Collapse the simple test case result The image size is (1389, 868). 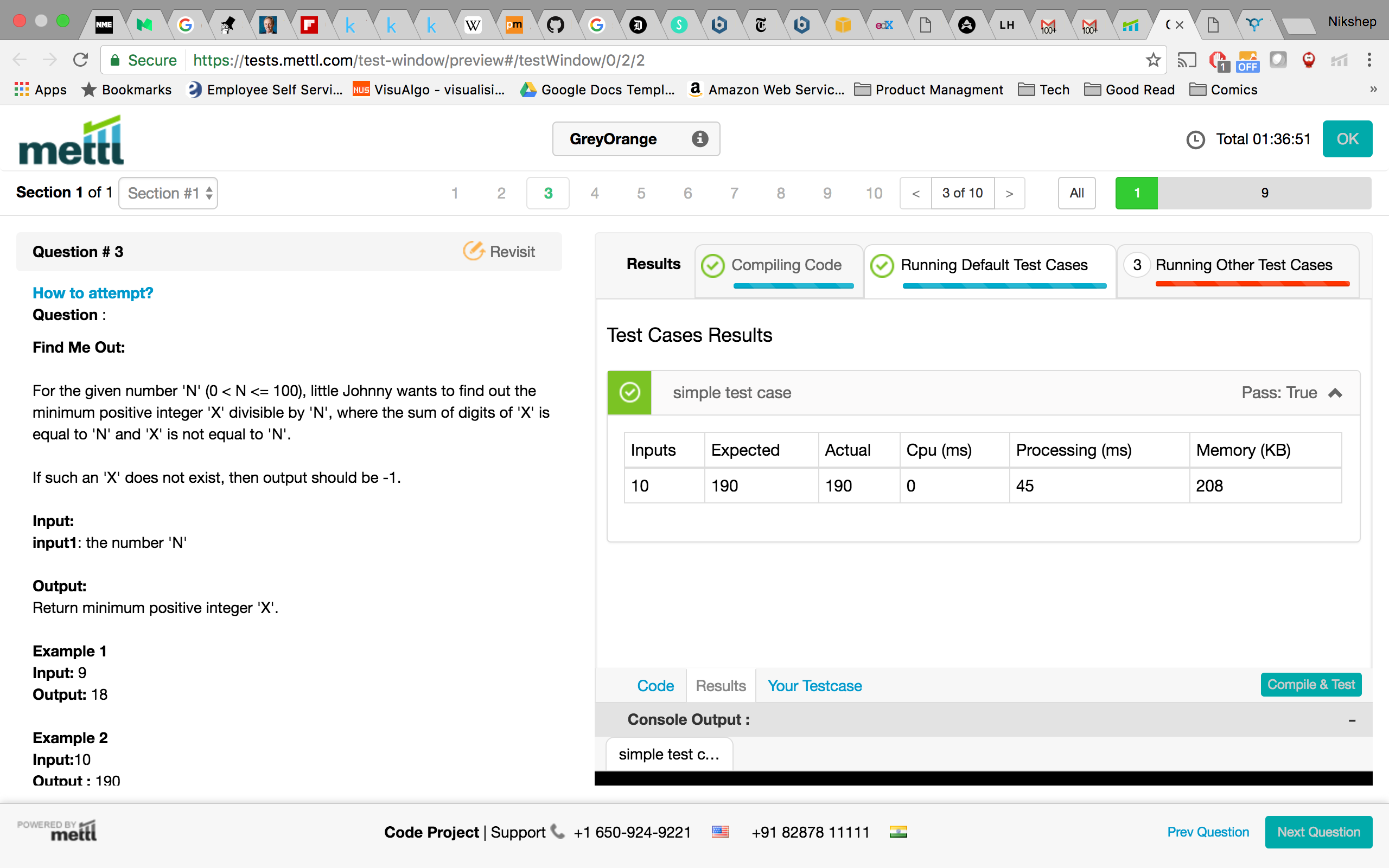point(1335,393)
